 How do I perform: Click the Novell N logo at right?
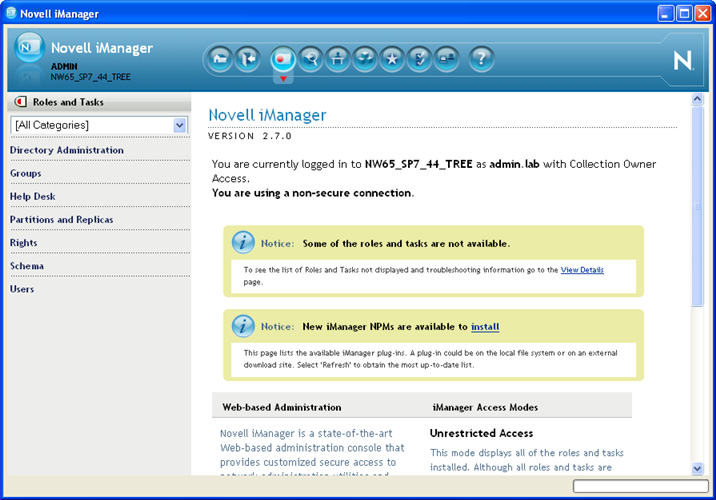point(682,61)
